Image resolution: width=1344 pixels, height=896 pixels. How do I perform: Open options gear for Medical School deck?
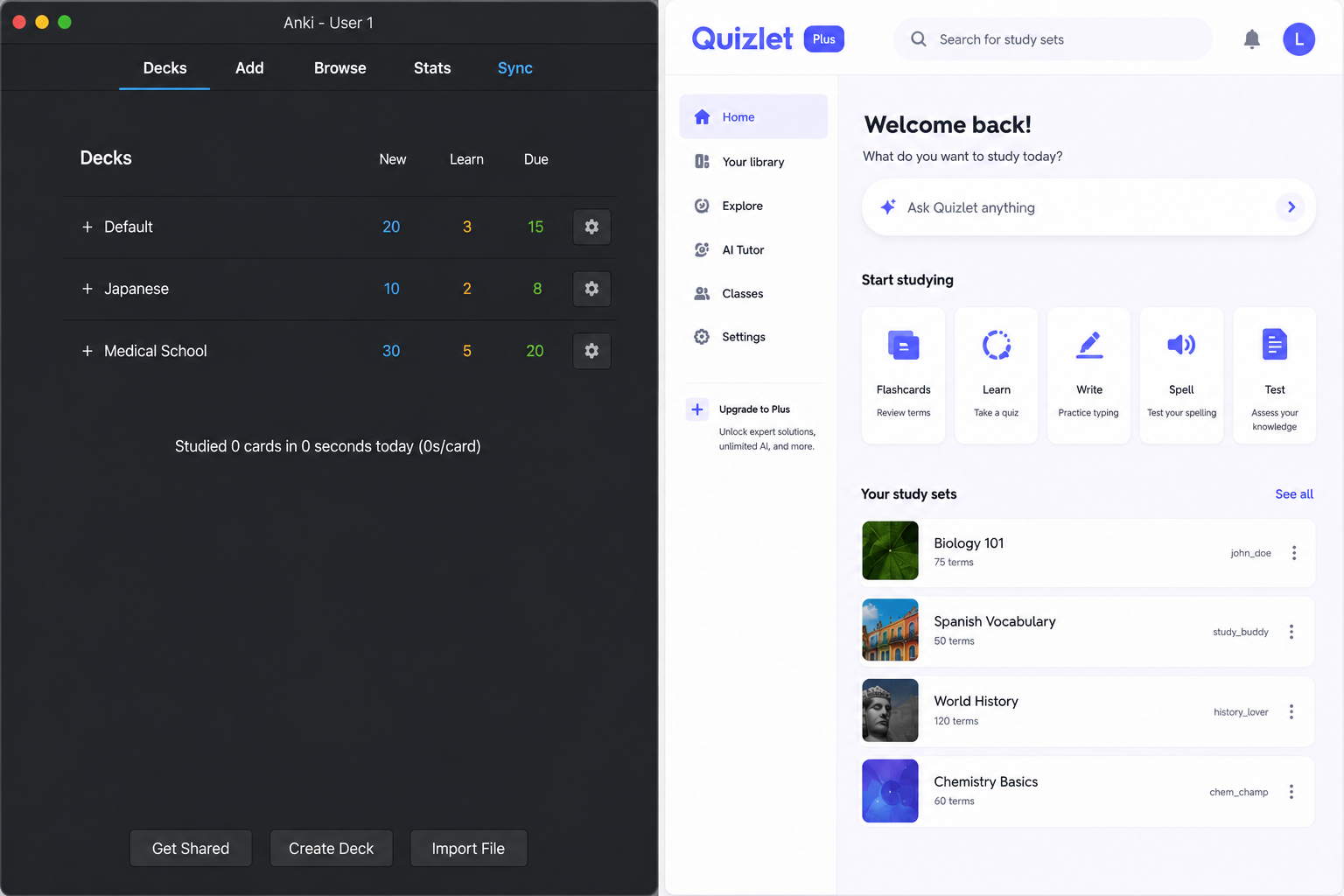(x=591, y=351)
